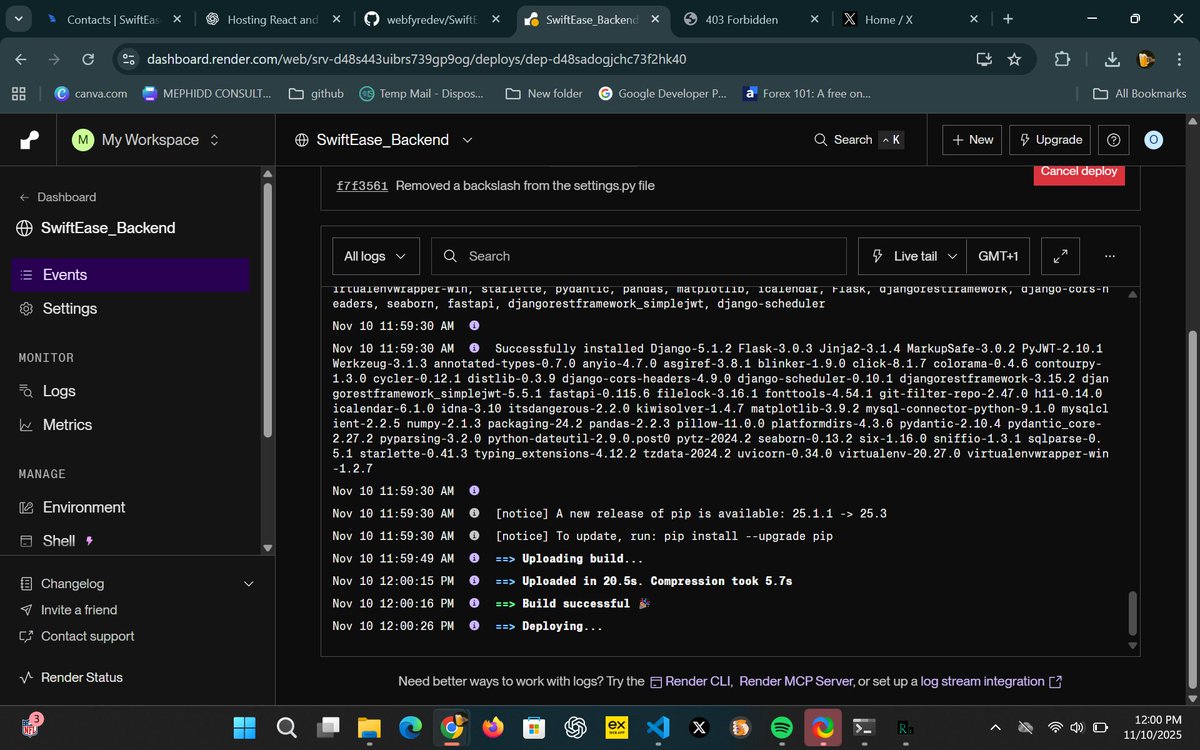Click the help question mark icon
This screenshot has width=1200, height=750.
point(1113,139)
